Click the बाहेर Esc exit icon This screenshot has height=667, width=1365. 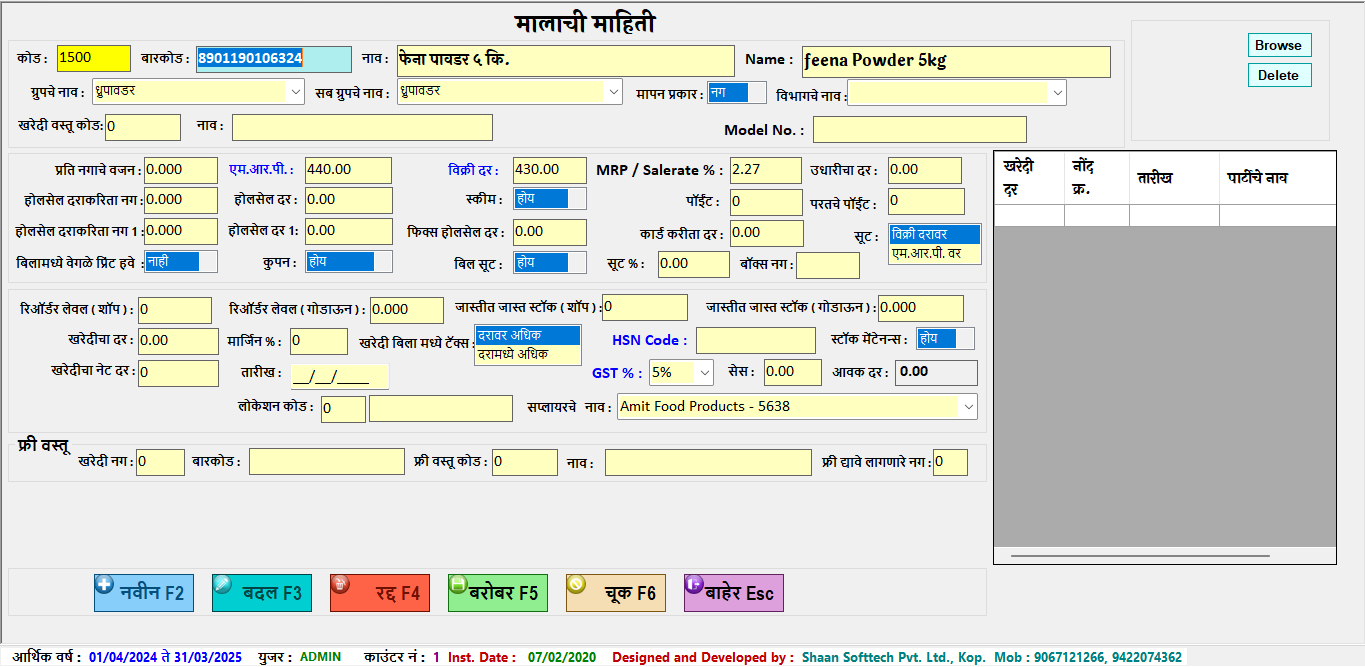[x=694, y=585]
